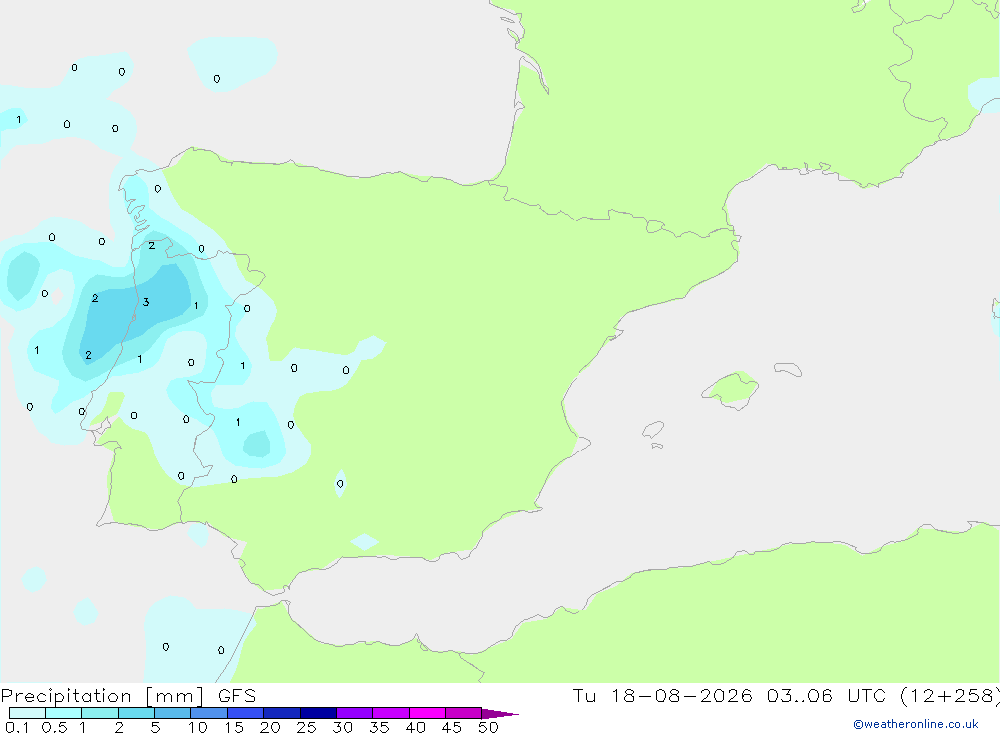Click the 0.5–1 mm legend swatch

[64, 713]
